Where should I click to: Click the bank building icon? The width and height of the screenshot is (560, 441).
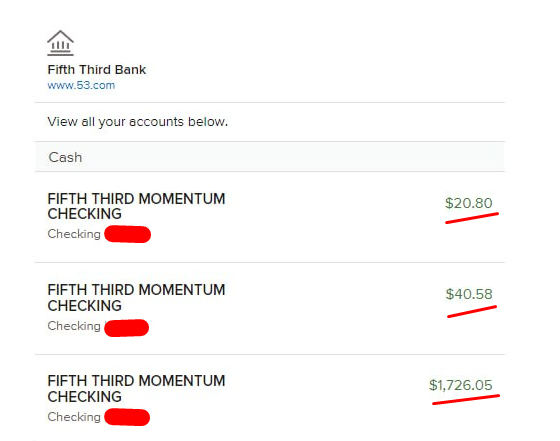60,43
